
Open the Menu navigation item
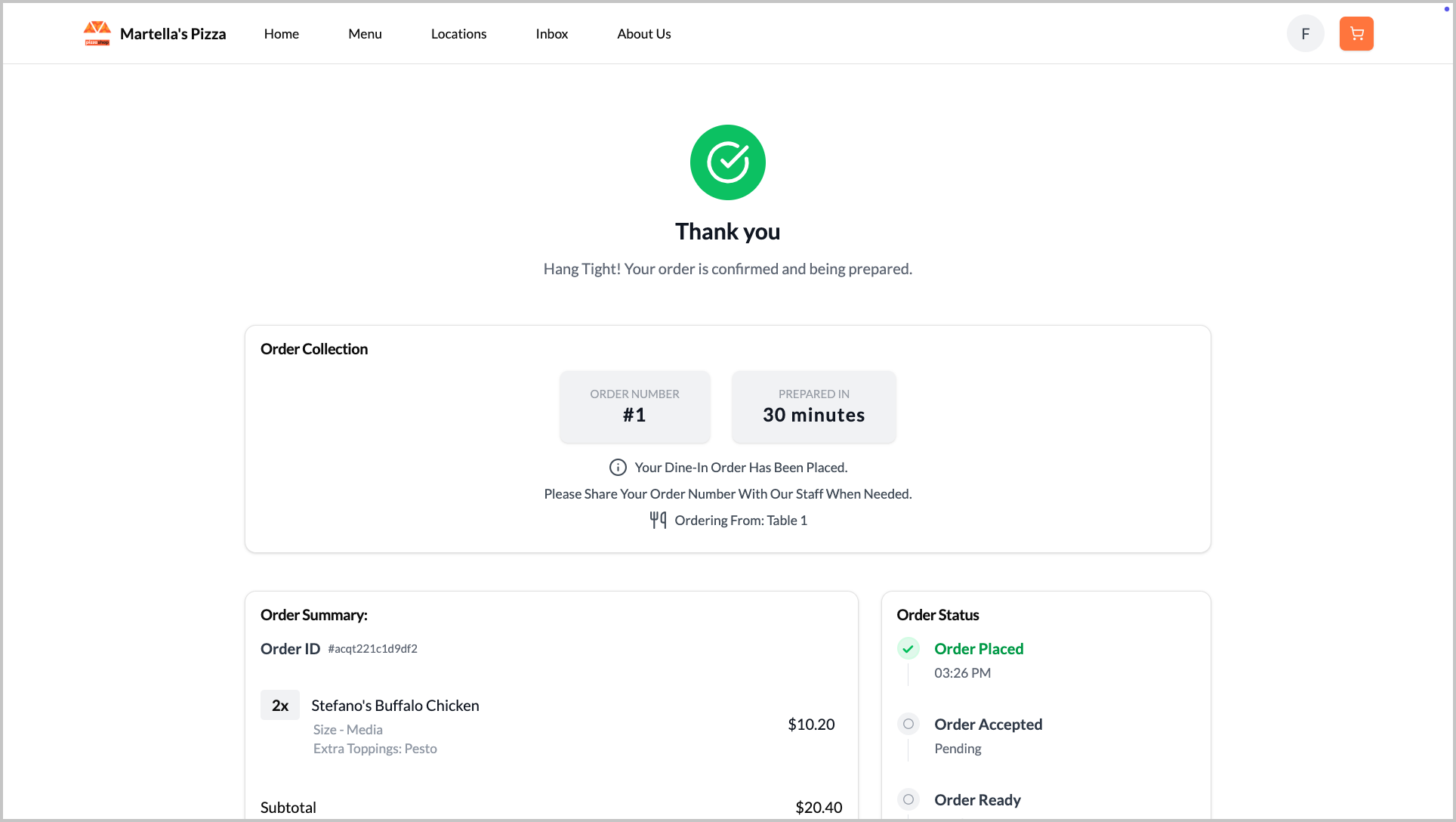click(x=365, y=34)
